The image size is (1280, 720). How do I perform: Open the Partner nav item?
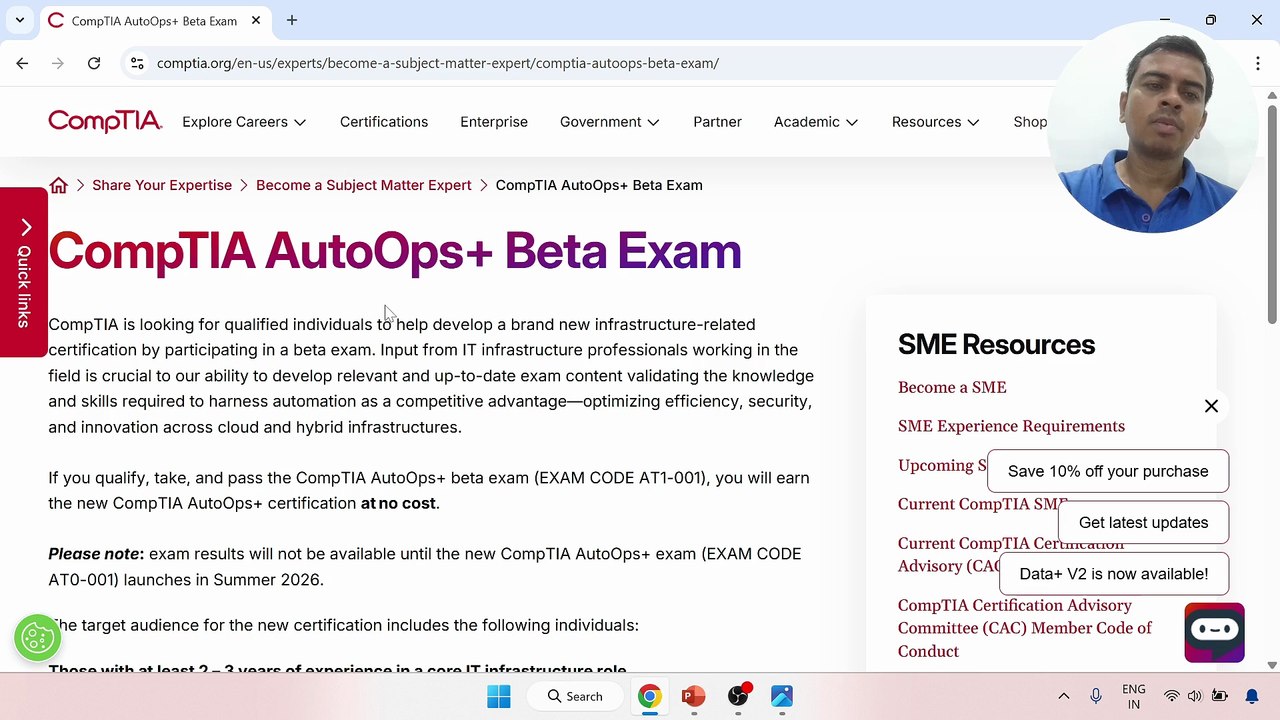pyautogui.click(x=718, y=122)
